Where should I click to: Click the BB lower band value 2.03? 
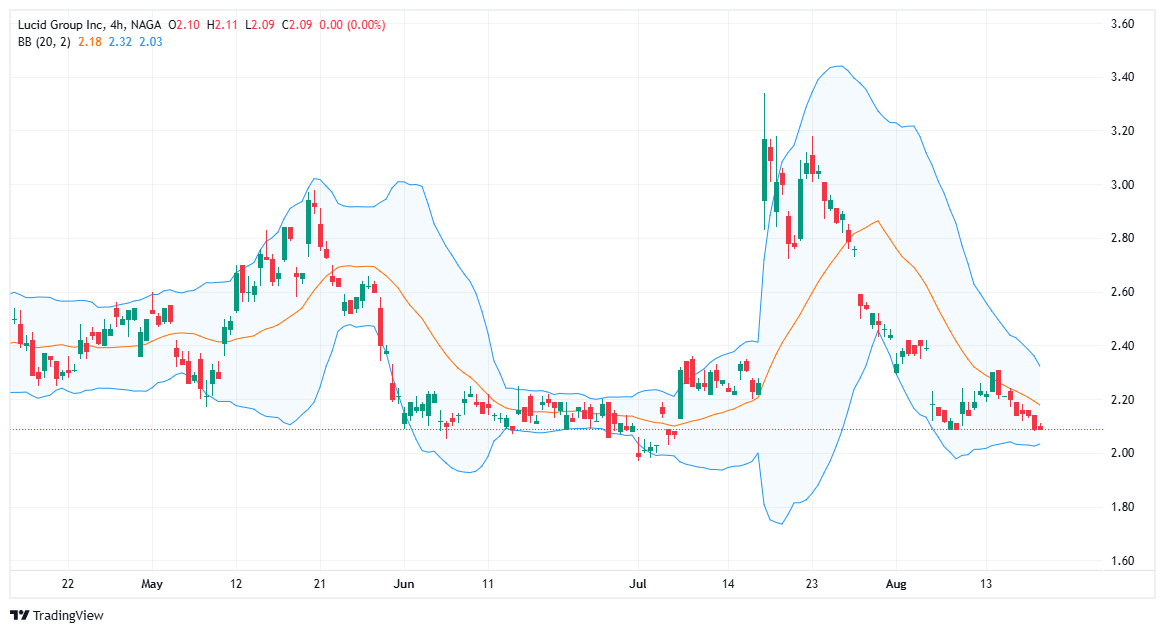tap(151, 41)
